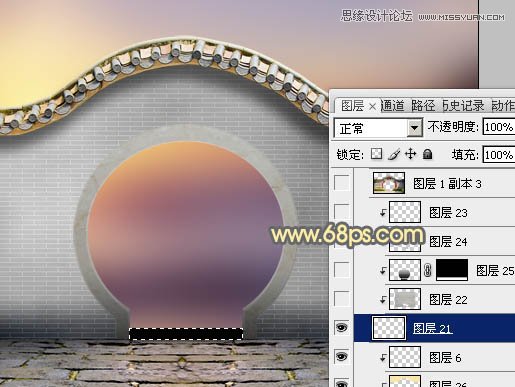
Task: Select the 图层 6 thumbnail
Action: (405, 357)
